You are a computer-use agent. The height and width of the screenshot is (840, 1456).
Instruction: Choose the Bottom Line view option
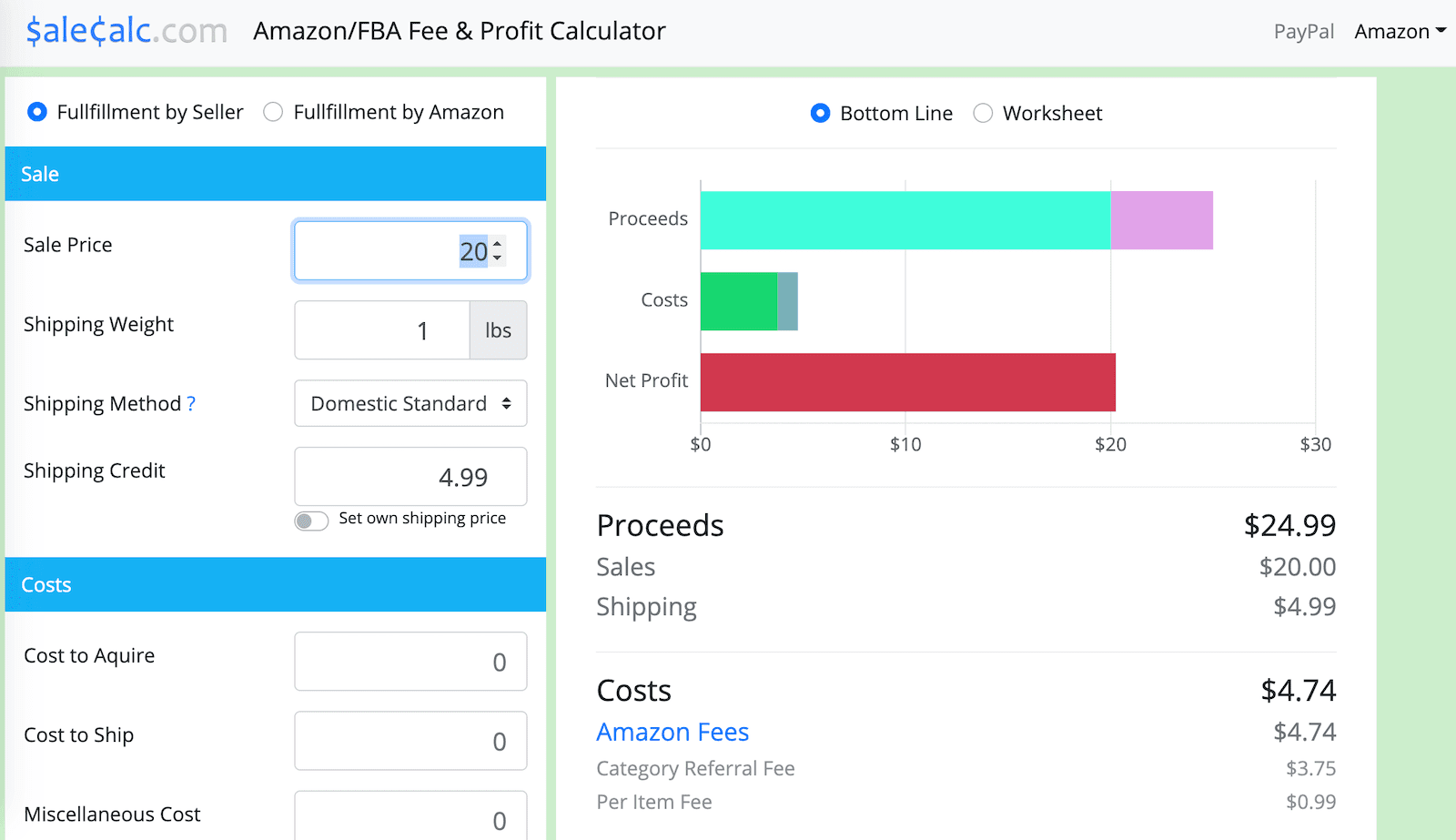[820, 113]
